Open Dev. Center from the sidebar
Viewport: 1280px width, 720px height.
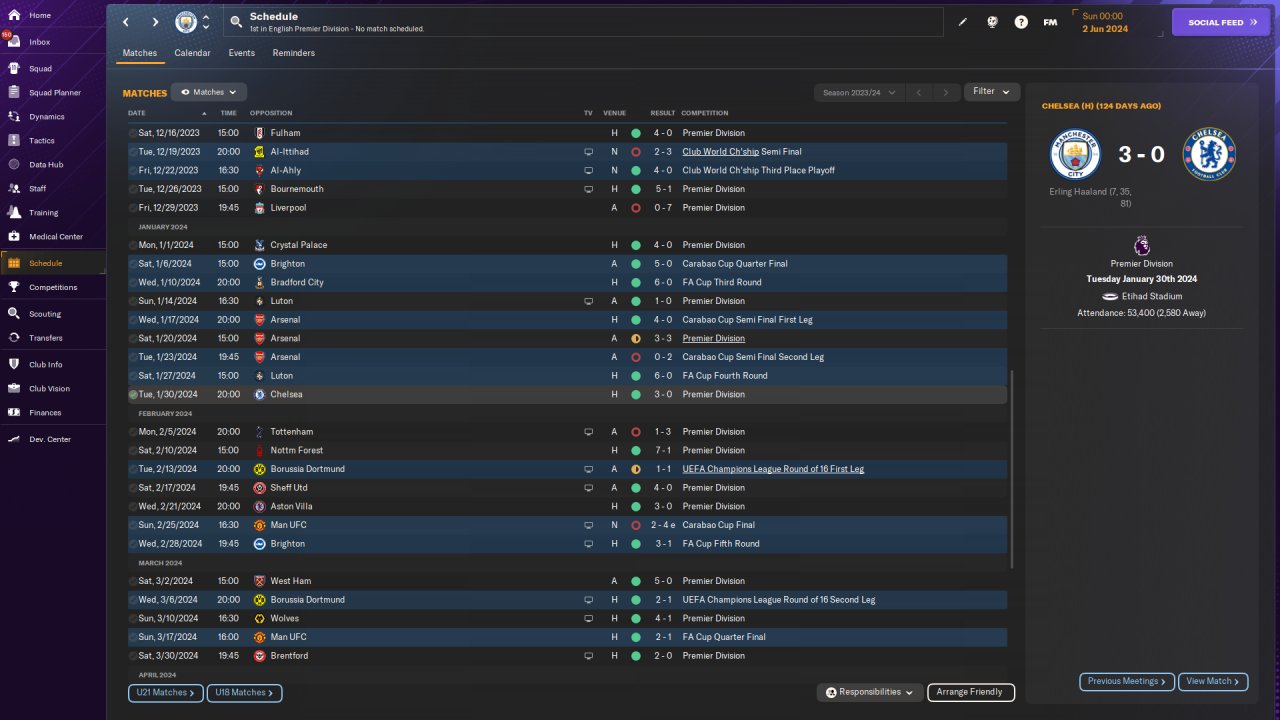(54, 440)
